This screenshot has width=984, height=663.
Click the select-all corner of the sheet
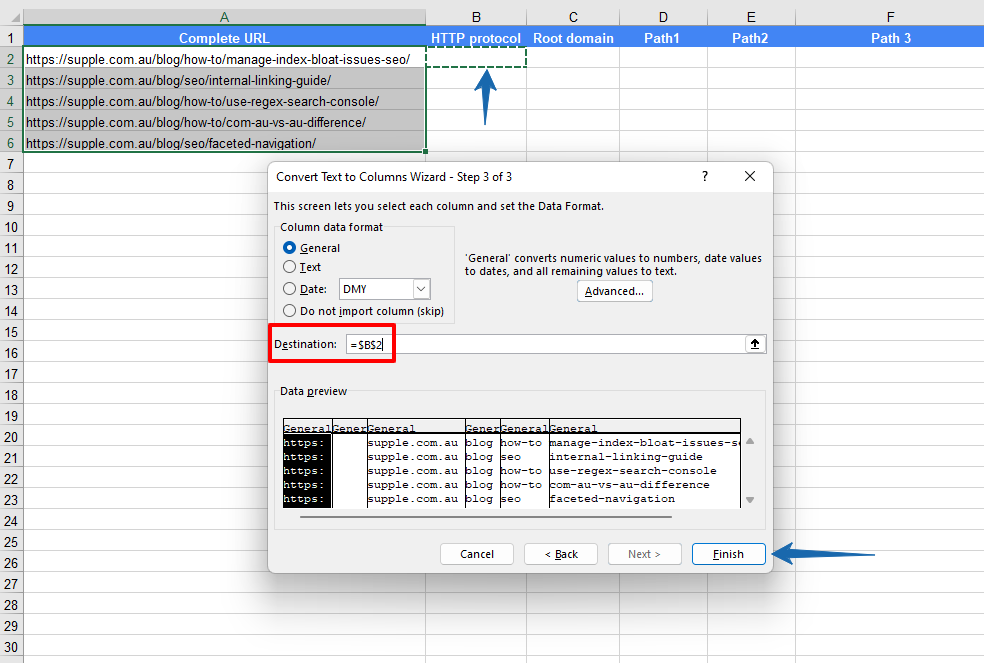pos(11,17)
